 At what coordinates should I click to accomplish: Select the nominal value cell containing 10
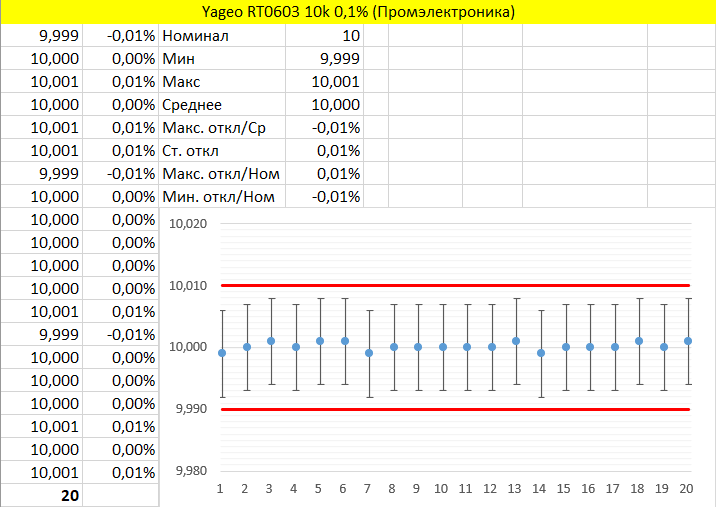click(324, 36)
